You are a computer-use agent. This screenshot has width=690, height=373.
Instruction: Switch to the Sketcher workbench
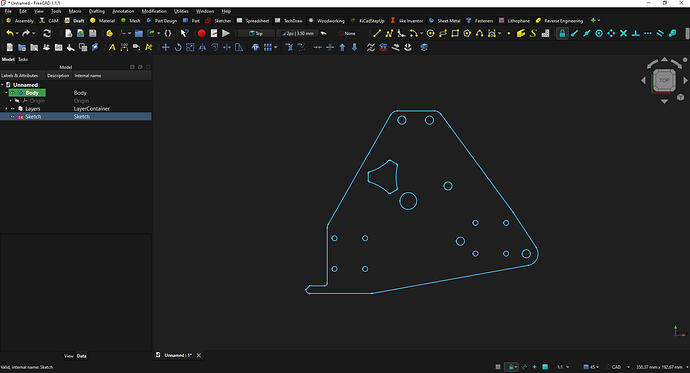tap(218, 21)
